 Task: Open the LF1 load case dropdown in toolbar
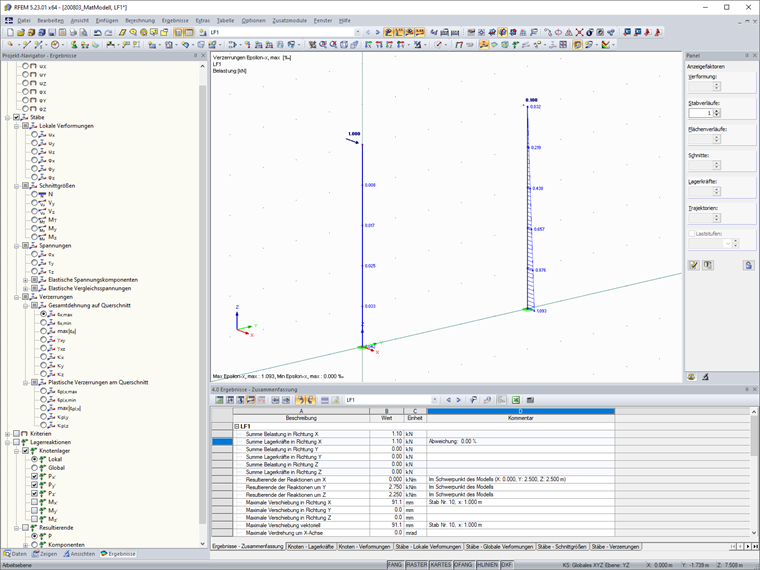pyautogui.click(x=358, y=32)
